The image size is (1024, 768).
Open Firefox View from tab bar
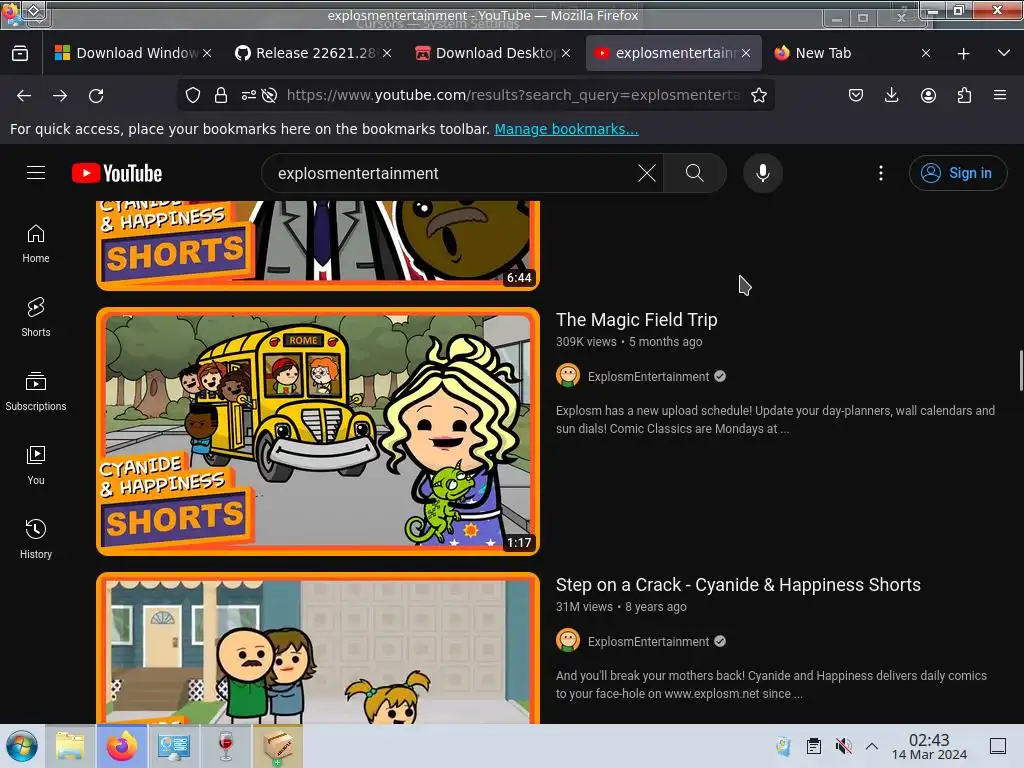tap(20, 53)
